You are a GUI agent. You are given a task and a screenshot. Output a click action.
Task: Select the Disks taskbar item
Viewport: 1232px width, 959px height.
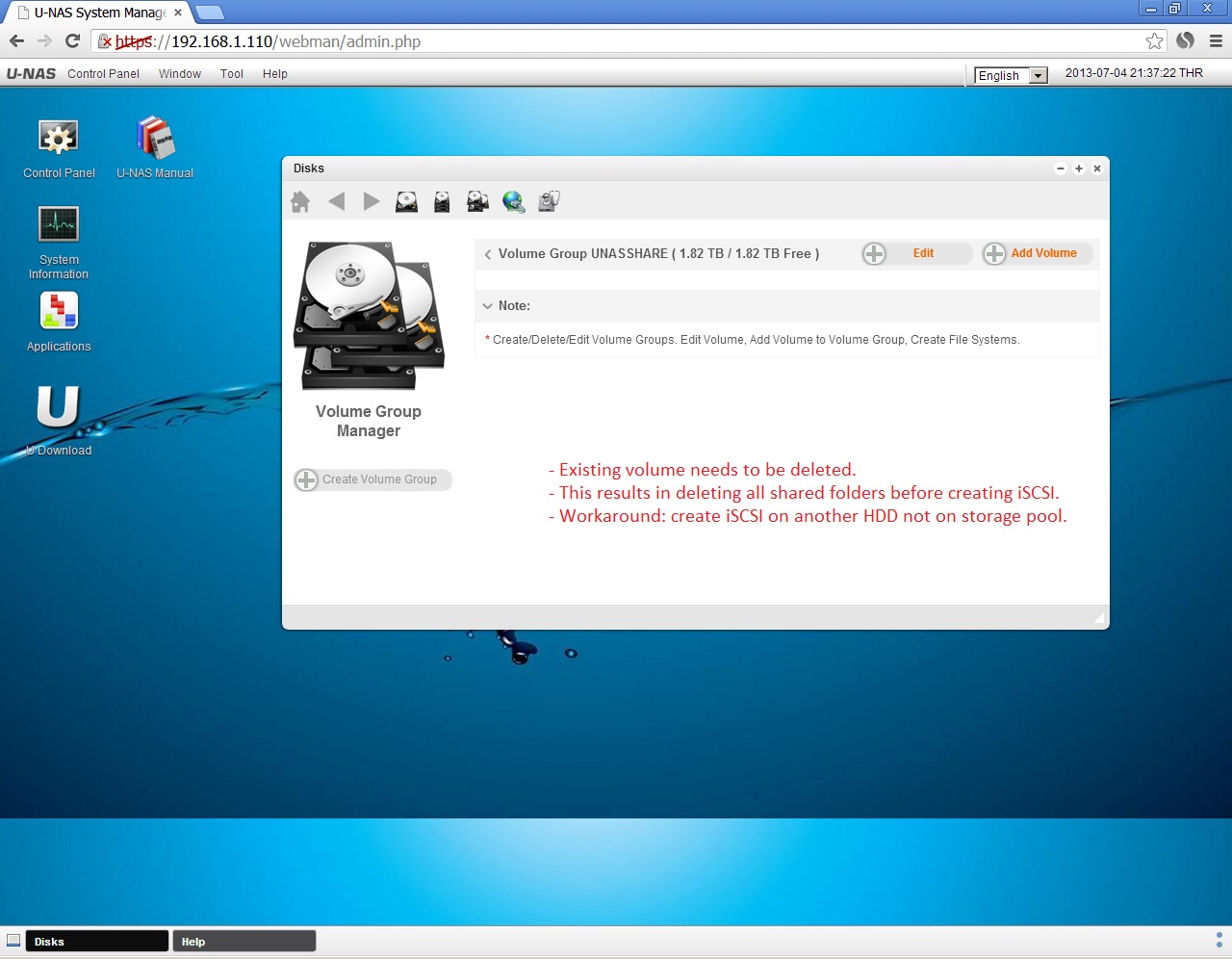[x=97, y=941]
